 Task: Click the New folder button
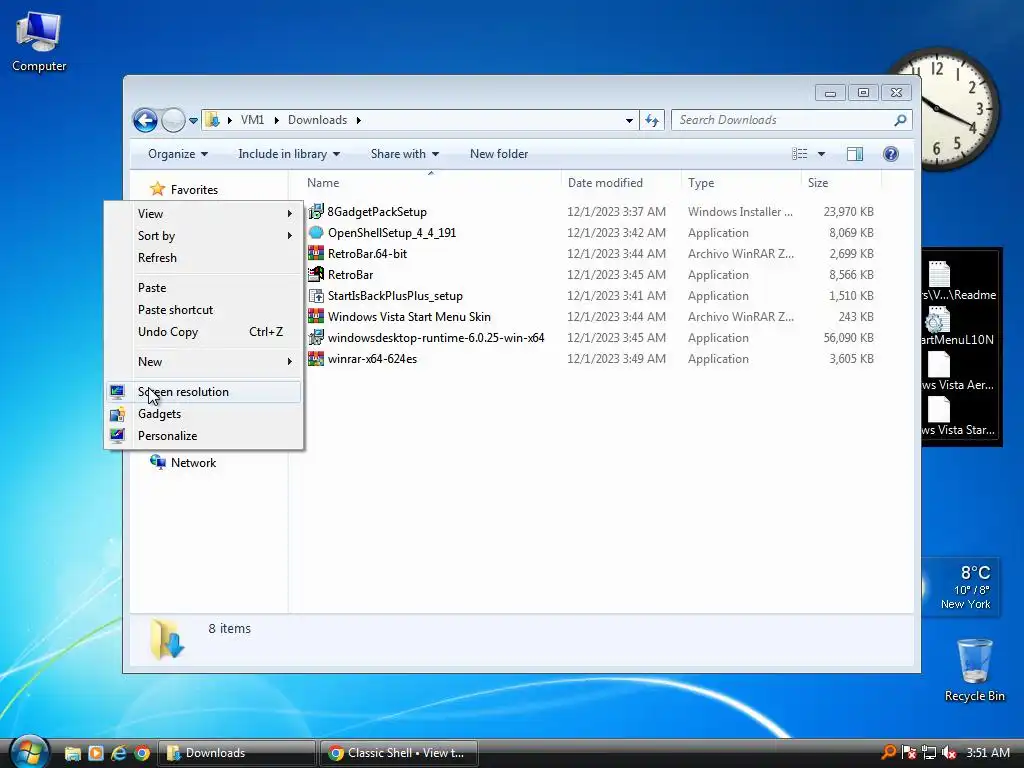pyautogui.click(x=499, y=154)
